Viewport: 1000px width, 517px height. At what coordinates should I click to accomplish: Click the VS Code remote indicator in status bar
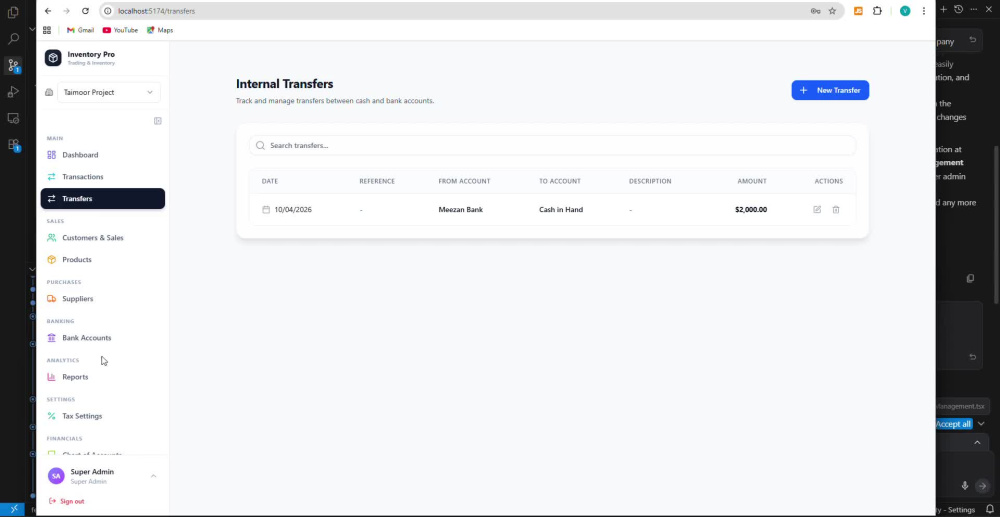(14, 509)
